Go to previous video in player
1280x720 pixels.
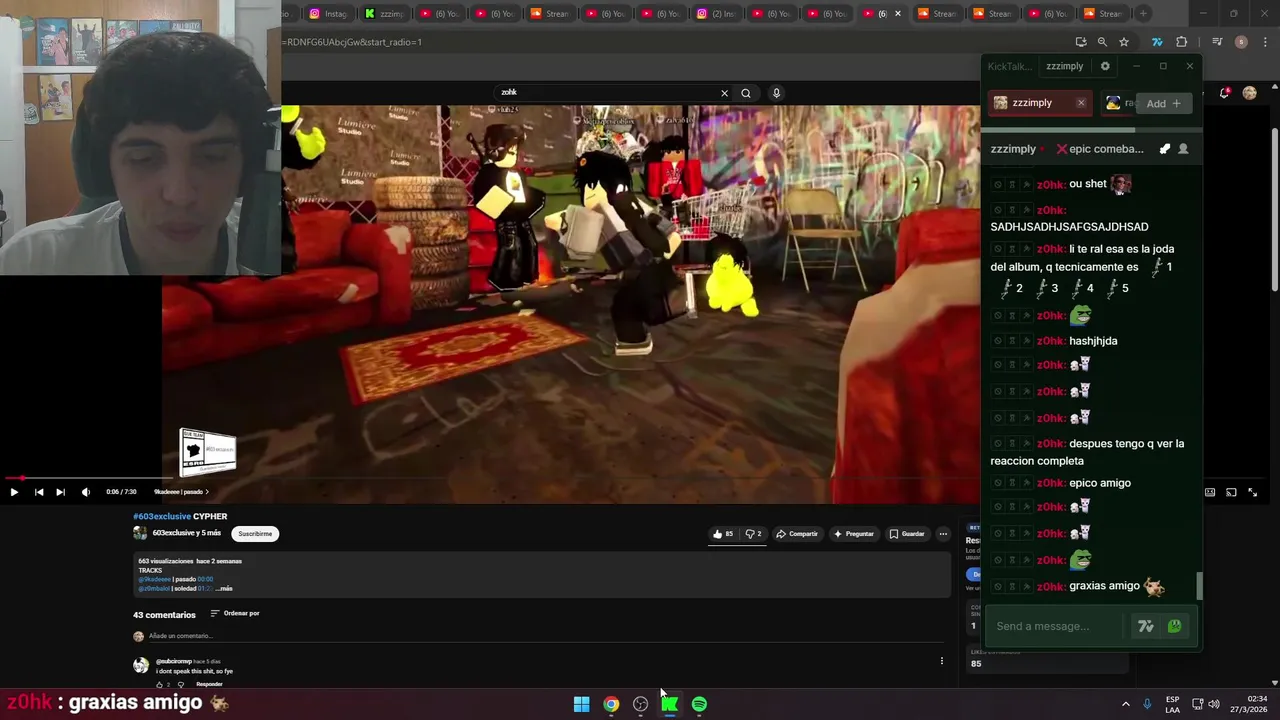click(x=39, y=492)
